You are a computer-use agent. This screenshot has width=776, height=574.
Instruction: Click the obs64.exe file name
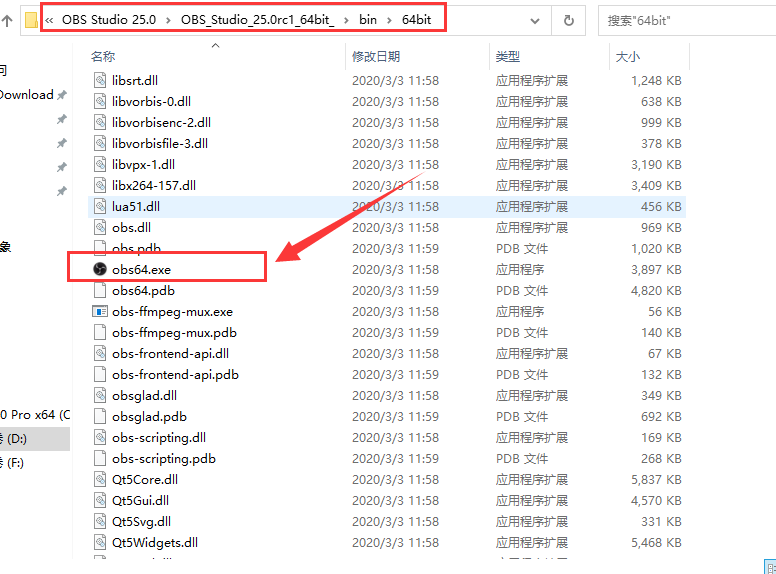tap(141, 270)
